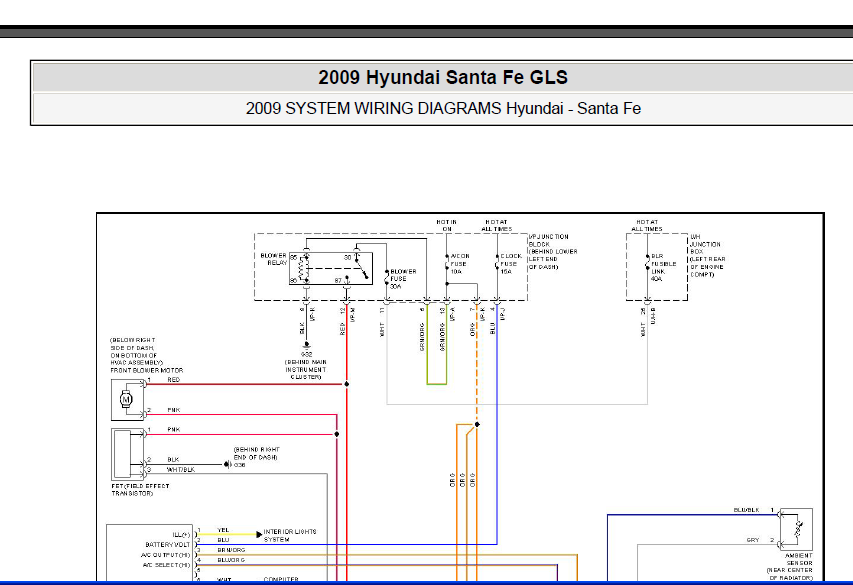The height and width of the screenshot is (585, 853).
Task: Click the 'A/C SELECT(HI)' terminal label
Action: coord(166,565)
